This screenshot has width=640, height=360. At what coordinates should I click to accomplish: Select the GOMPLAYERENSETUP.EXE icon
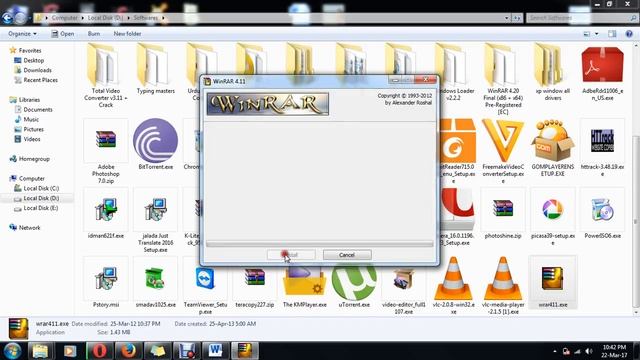tap(552, 141)
